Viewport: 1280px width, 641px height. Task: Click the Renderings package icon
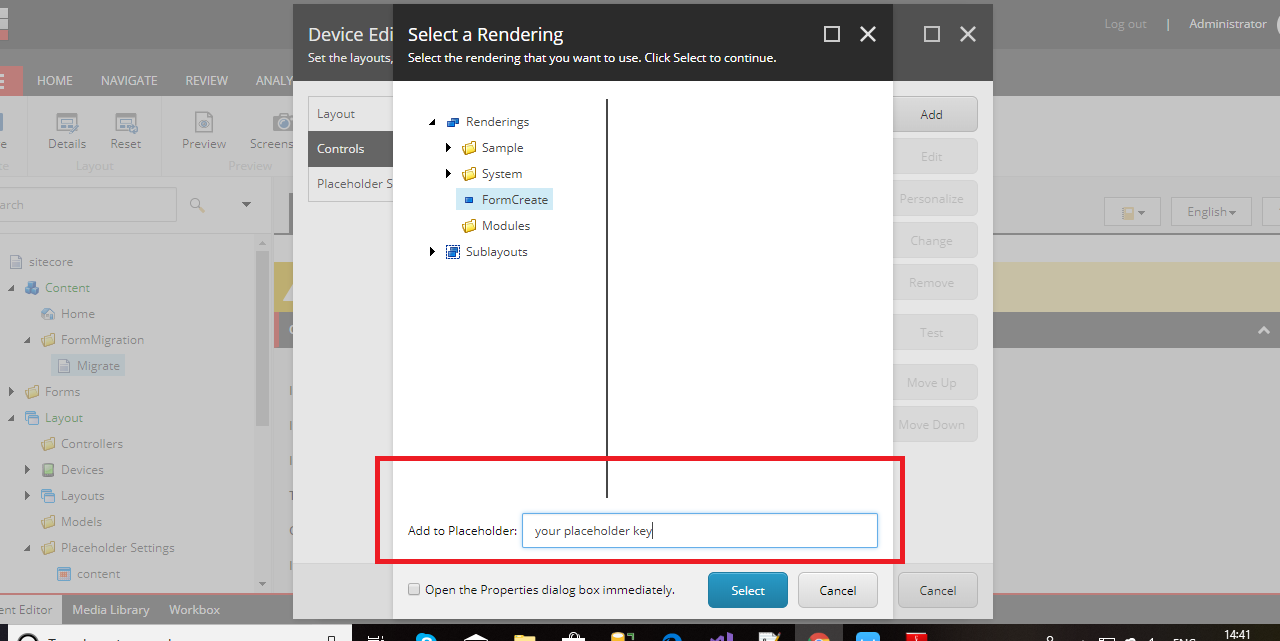point(455,121)
